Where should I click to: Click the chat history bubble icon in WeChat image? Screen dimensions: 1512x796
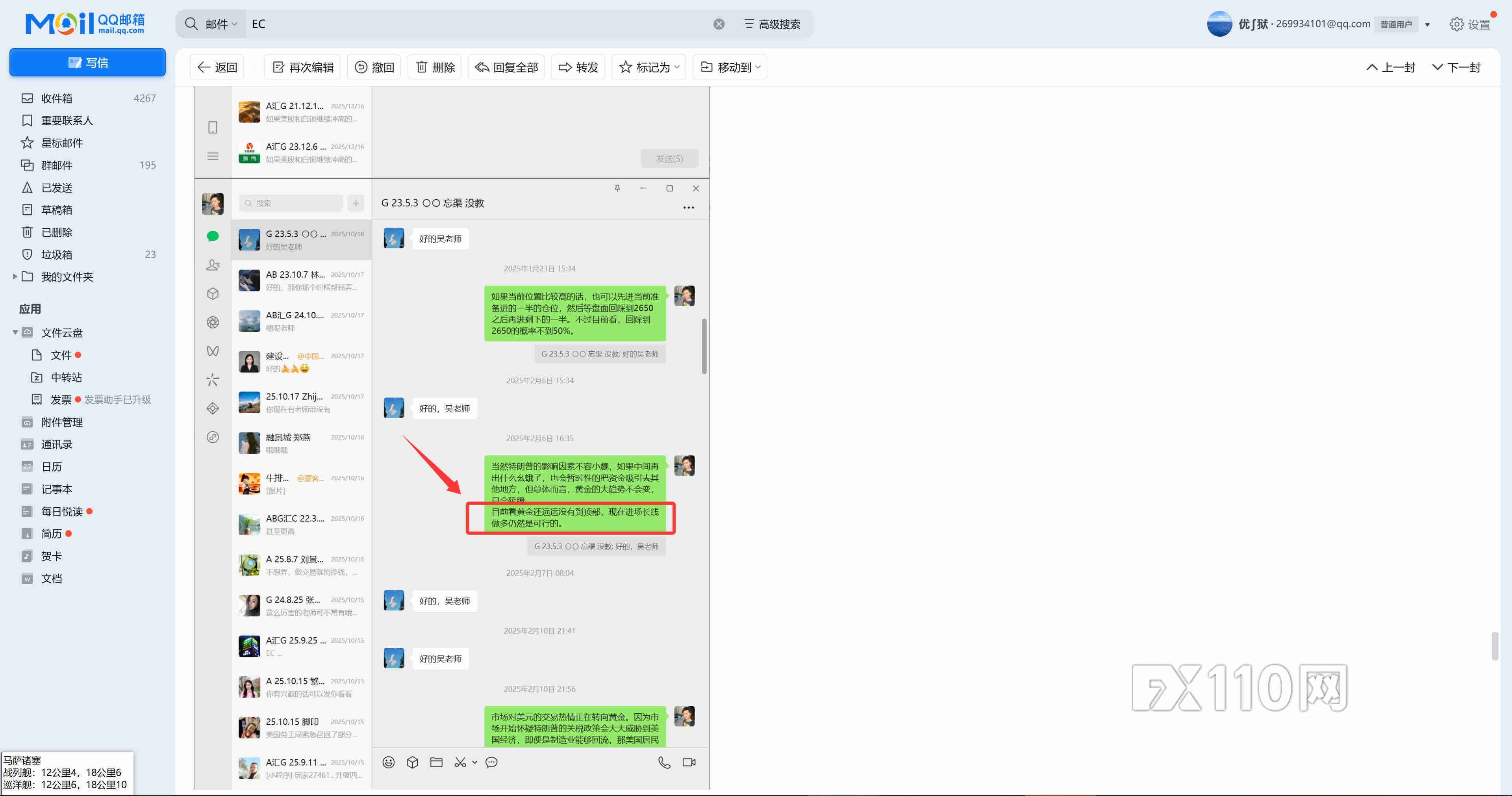(x=492, y=762)
